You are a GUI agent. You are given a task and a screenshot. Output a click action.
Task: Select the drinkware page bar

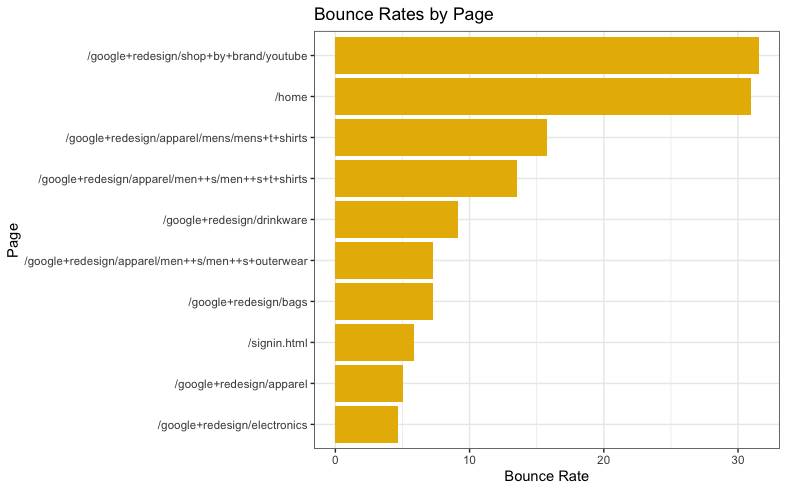(x=396, y=219)
